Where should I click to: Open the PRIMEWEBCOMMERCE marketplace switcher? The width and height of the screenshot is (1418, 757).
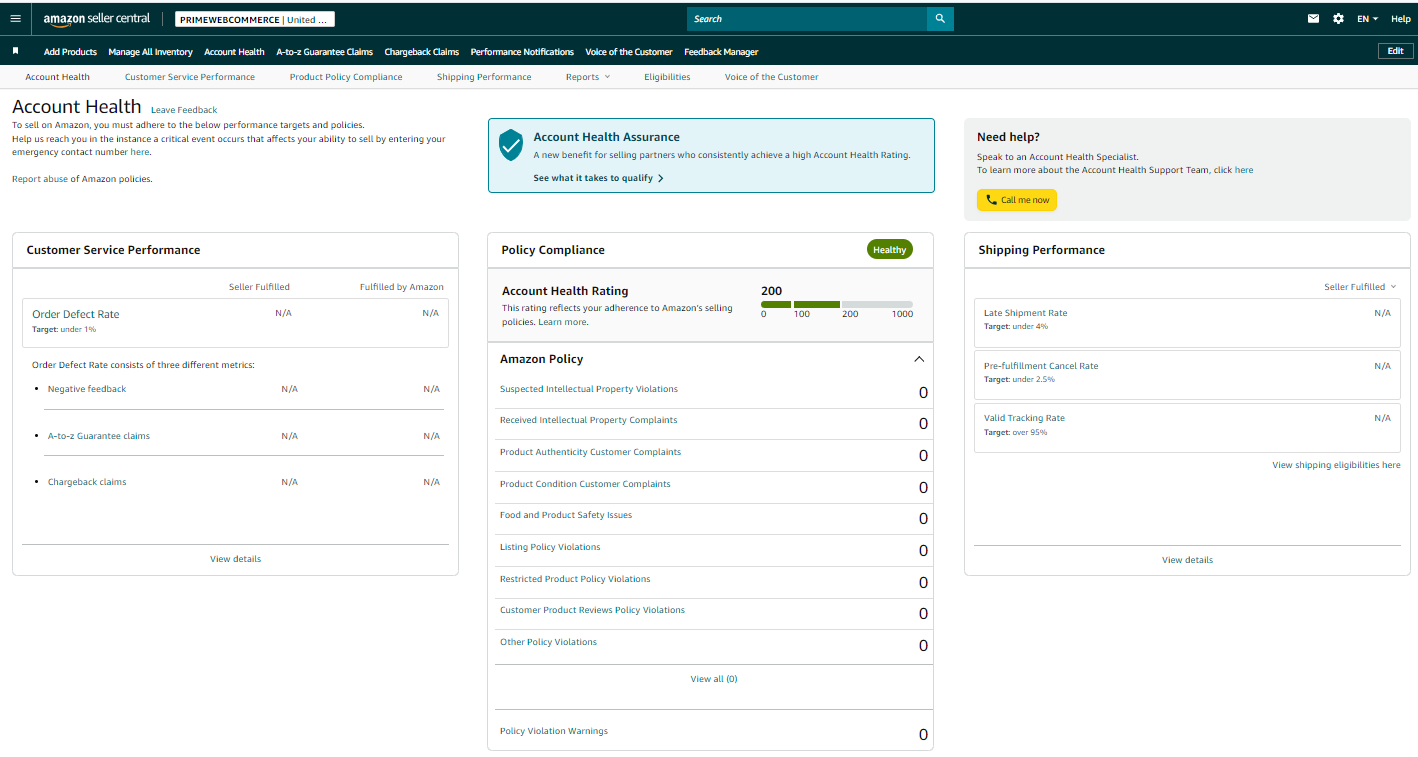(x=255, y=19)
